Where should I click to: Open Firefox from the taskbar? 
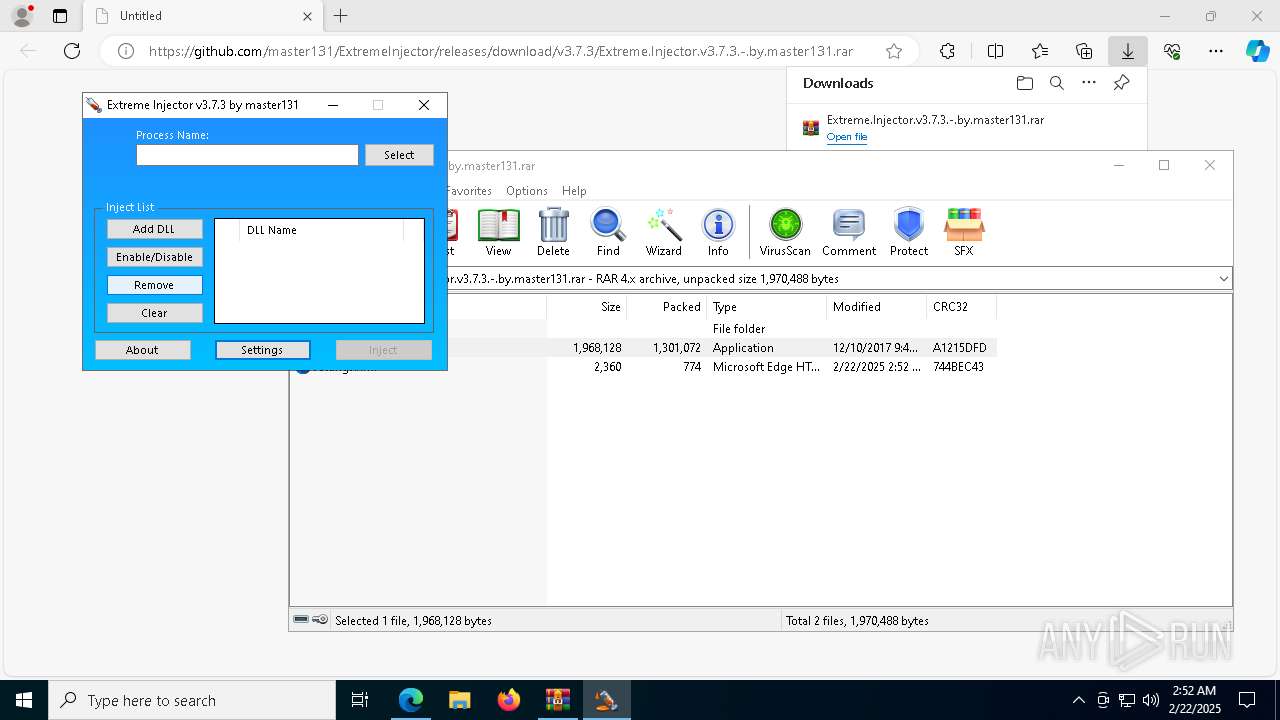point(509,700)
